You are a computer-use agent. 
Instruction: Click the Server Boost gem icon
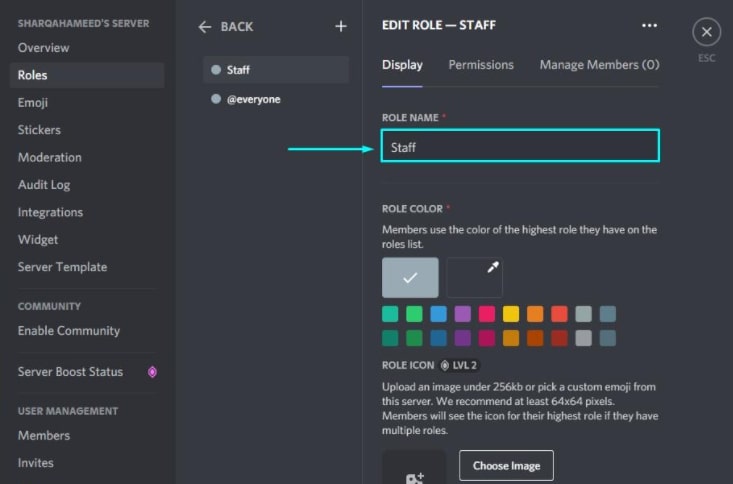(x=152, y=372)
